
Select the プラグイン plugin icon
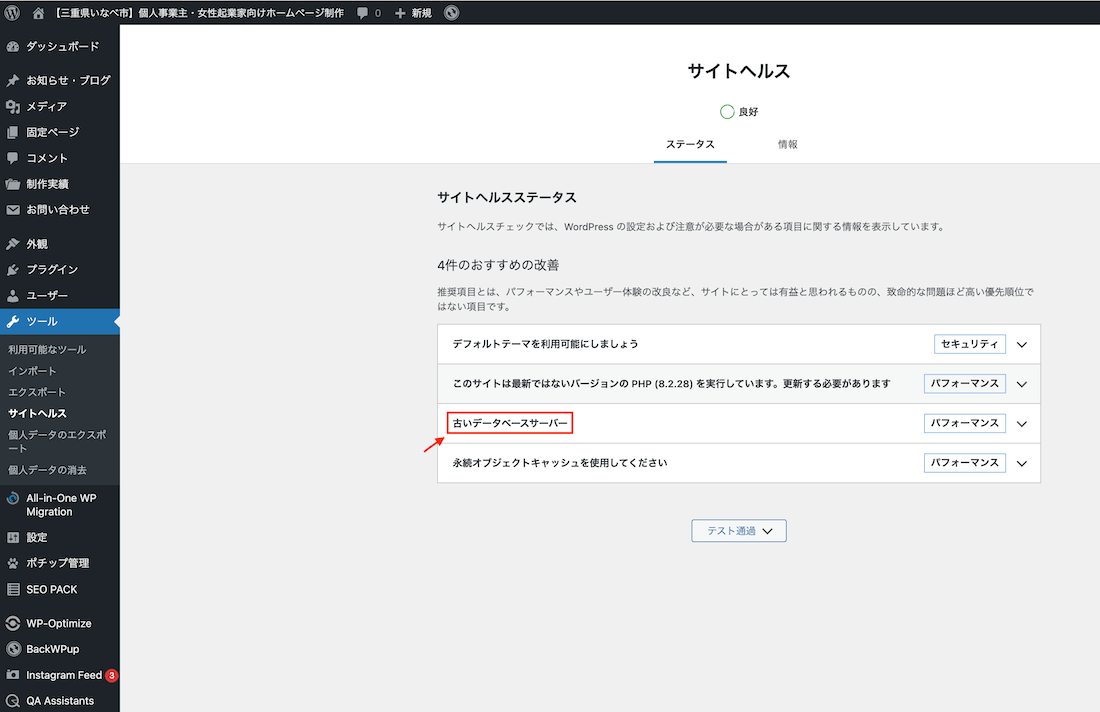click(12, 269)
